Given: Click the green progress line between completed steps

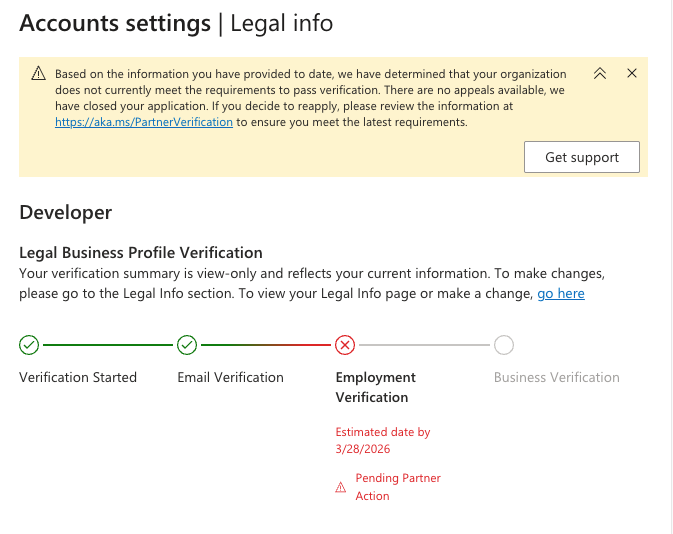Looking at the screenshot, I should coord(108,345).
